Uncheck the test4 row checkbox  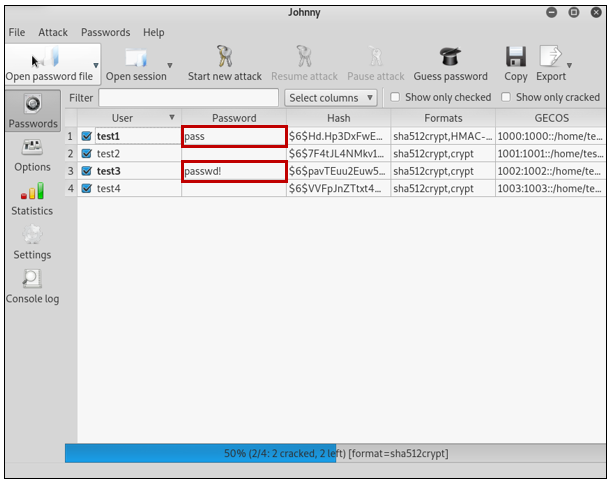click(x=86, y=188)
